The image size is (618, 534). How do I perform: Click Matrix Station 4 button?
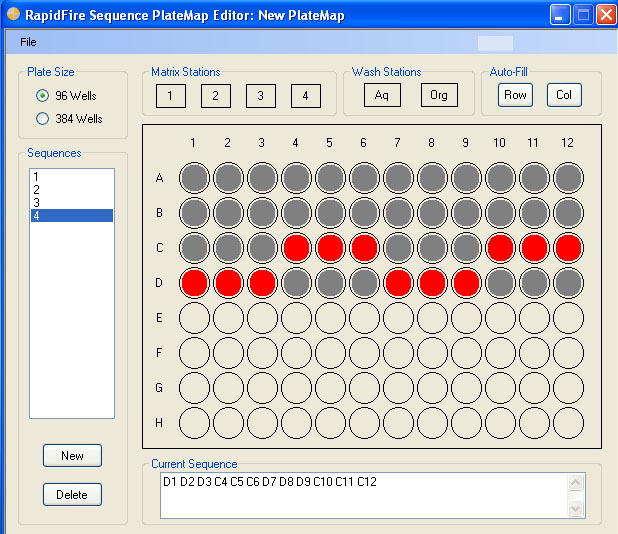(305, 96)
